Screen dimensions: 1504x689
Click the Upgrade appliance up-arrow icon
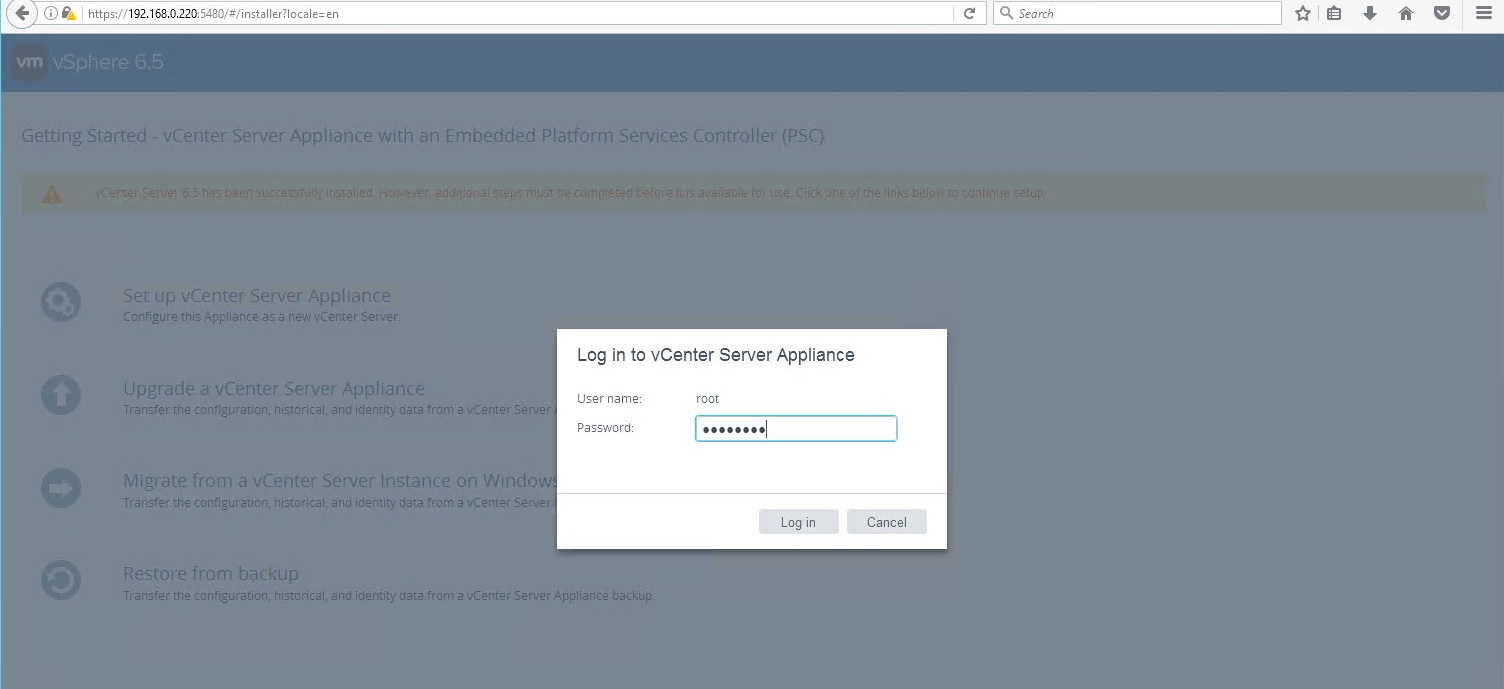pos(61,395)
